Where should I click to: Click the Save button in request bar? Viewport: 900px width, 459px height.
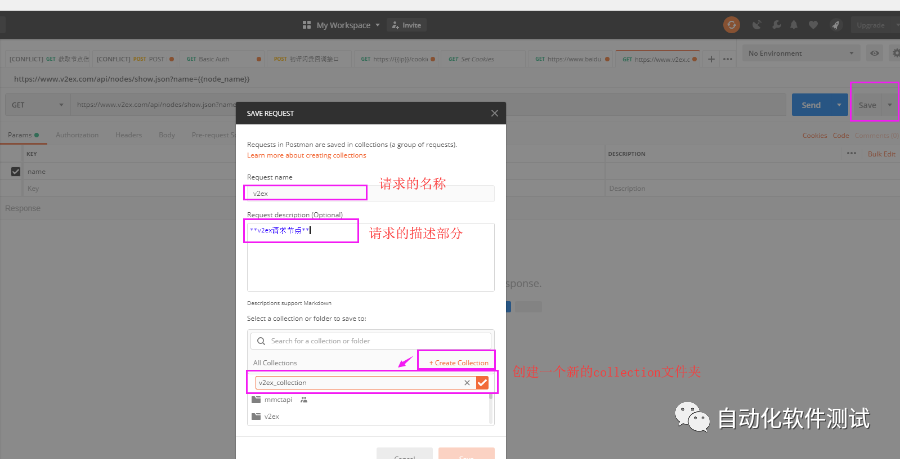coord(867,105)
